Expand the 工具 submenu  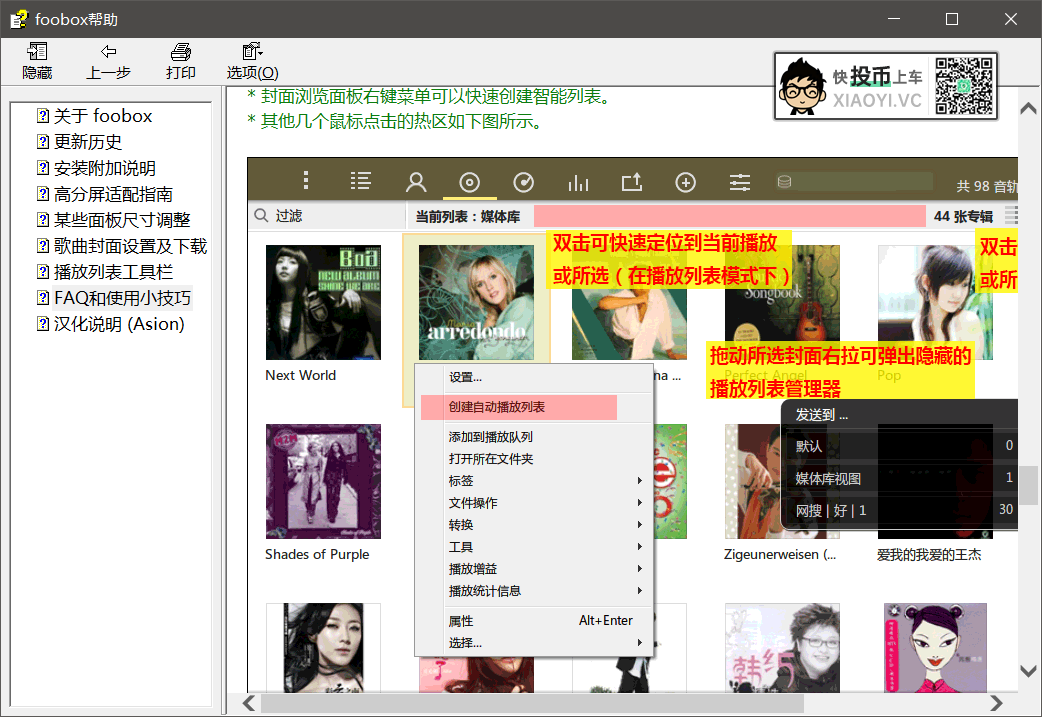[534, 547]
